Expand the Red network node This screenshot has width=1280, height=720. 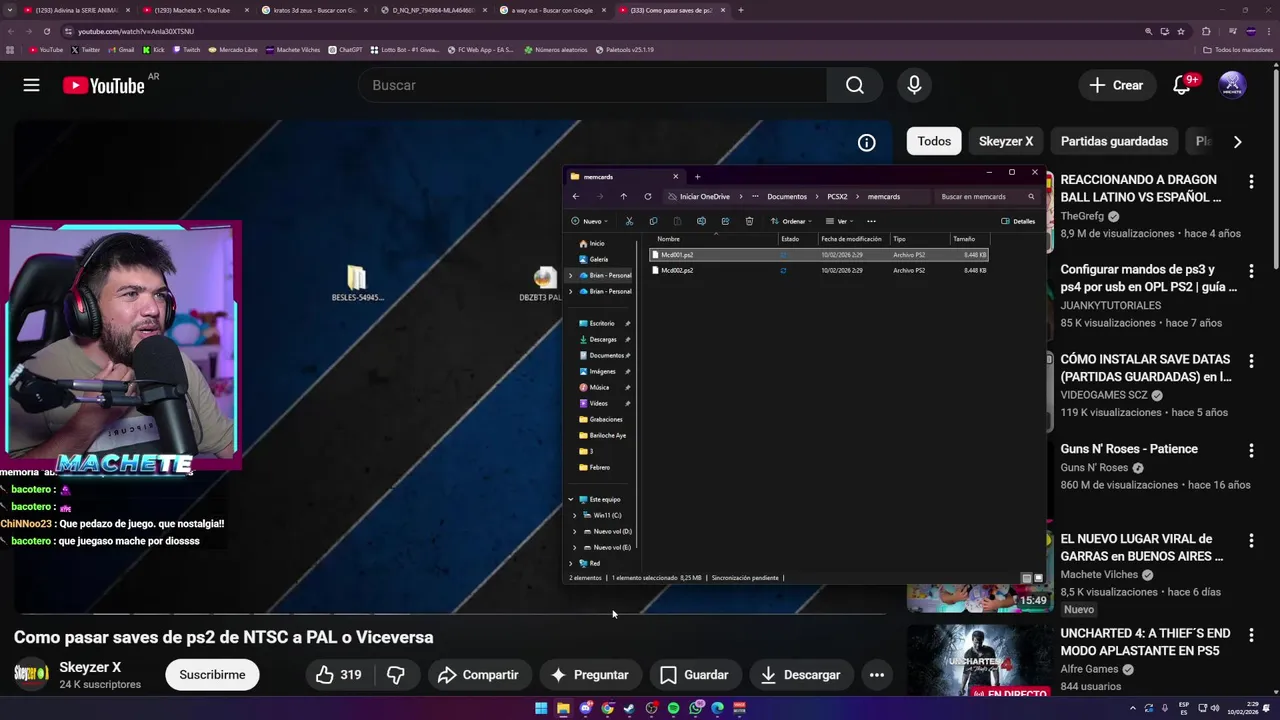[x=571, y=563]
